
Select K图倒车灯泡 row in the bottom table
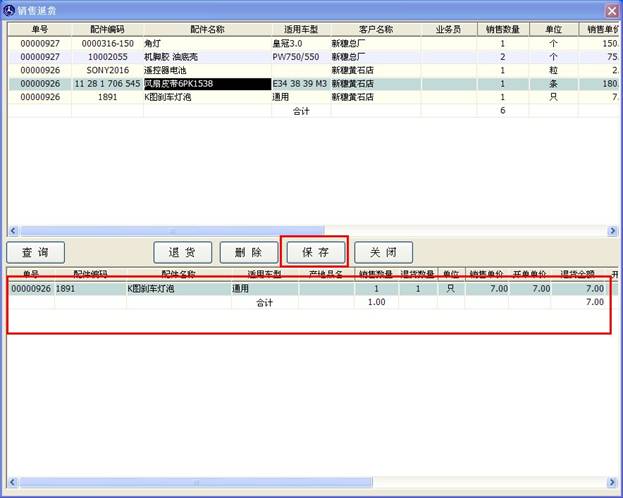pyautogui.click(x=180, y=288)
